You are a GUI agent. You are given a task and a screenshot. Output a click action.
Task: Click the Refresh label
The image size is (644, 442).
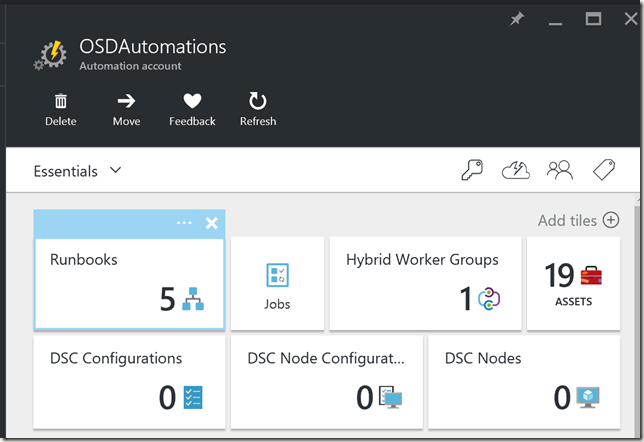[258, 121]
